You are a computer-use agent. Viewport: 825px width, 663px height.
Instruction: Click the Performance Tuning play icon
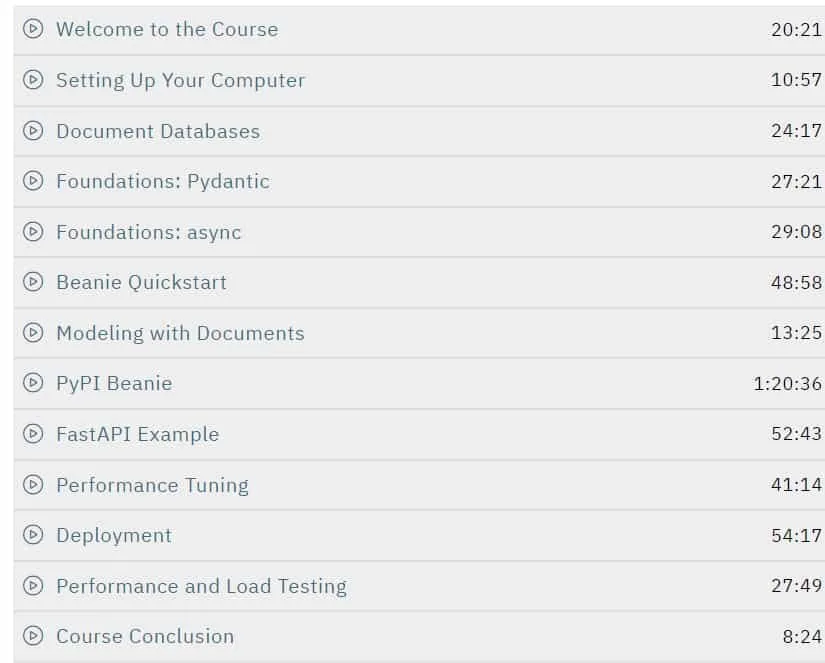tap(33, 484)
